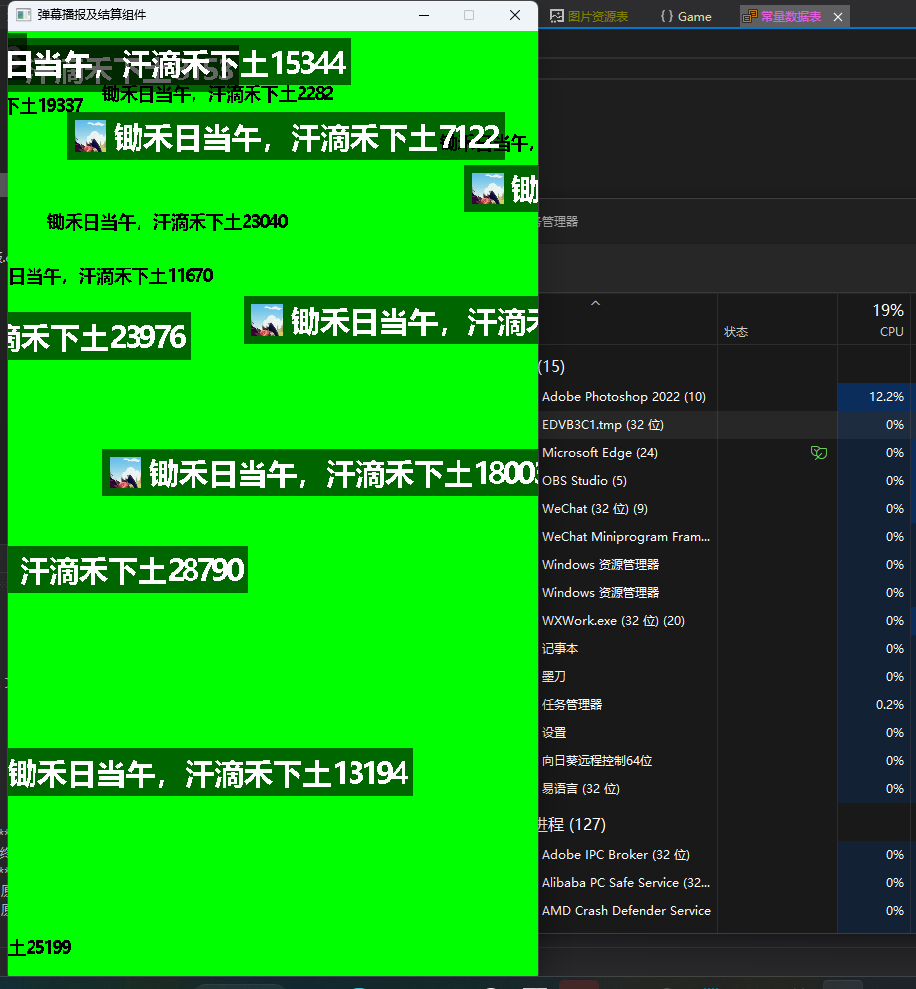
Task: Select the WXWork.exe process row
Action: (x=613, y=621)
